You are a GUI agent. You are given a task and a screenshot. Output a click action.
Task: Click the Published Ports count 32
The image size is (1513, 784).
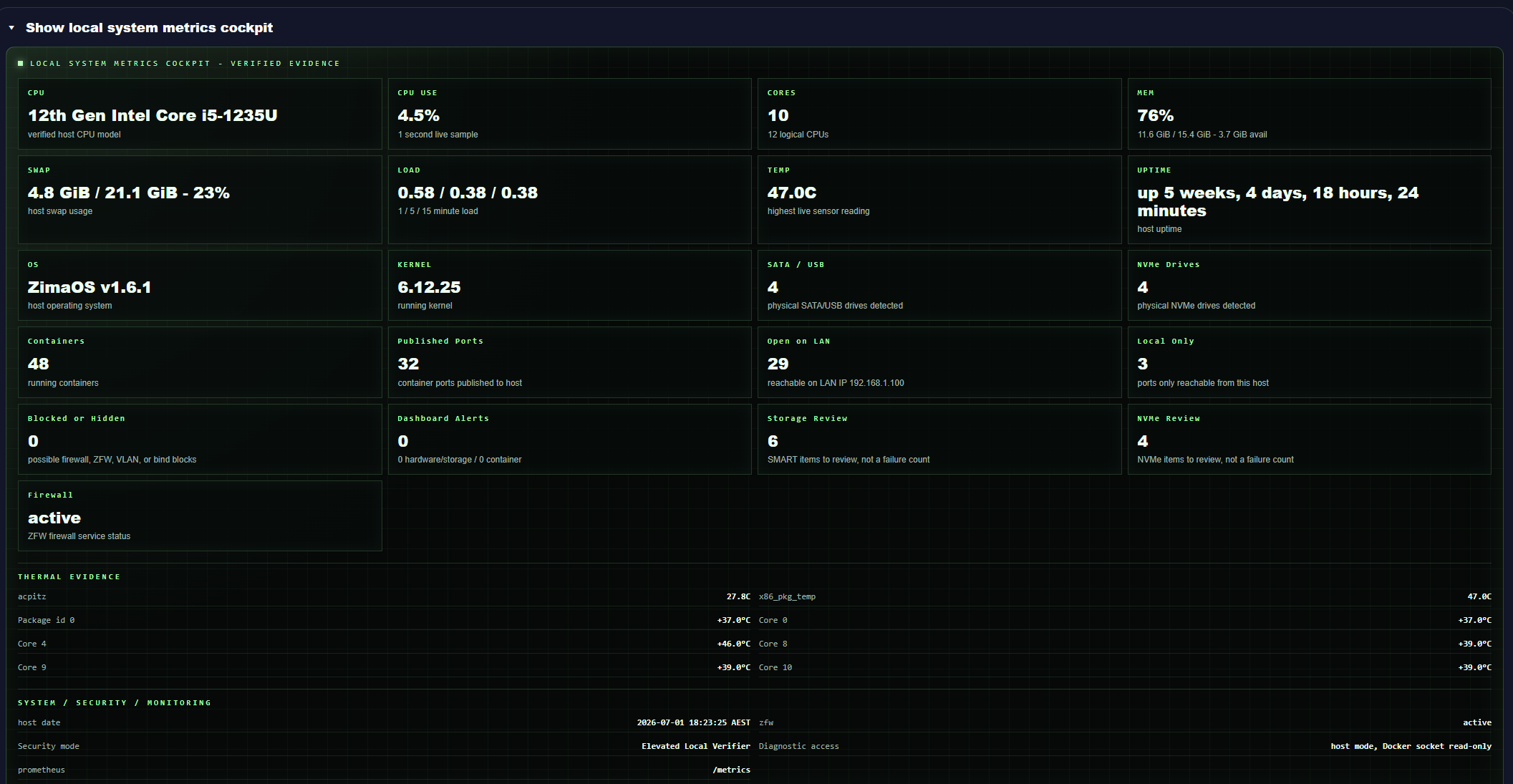tap(408, 364)
